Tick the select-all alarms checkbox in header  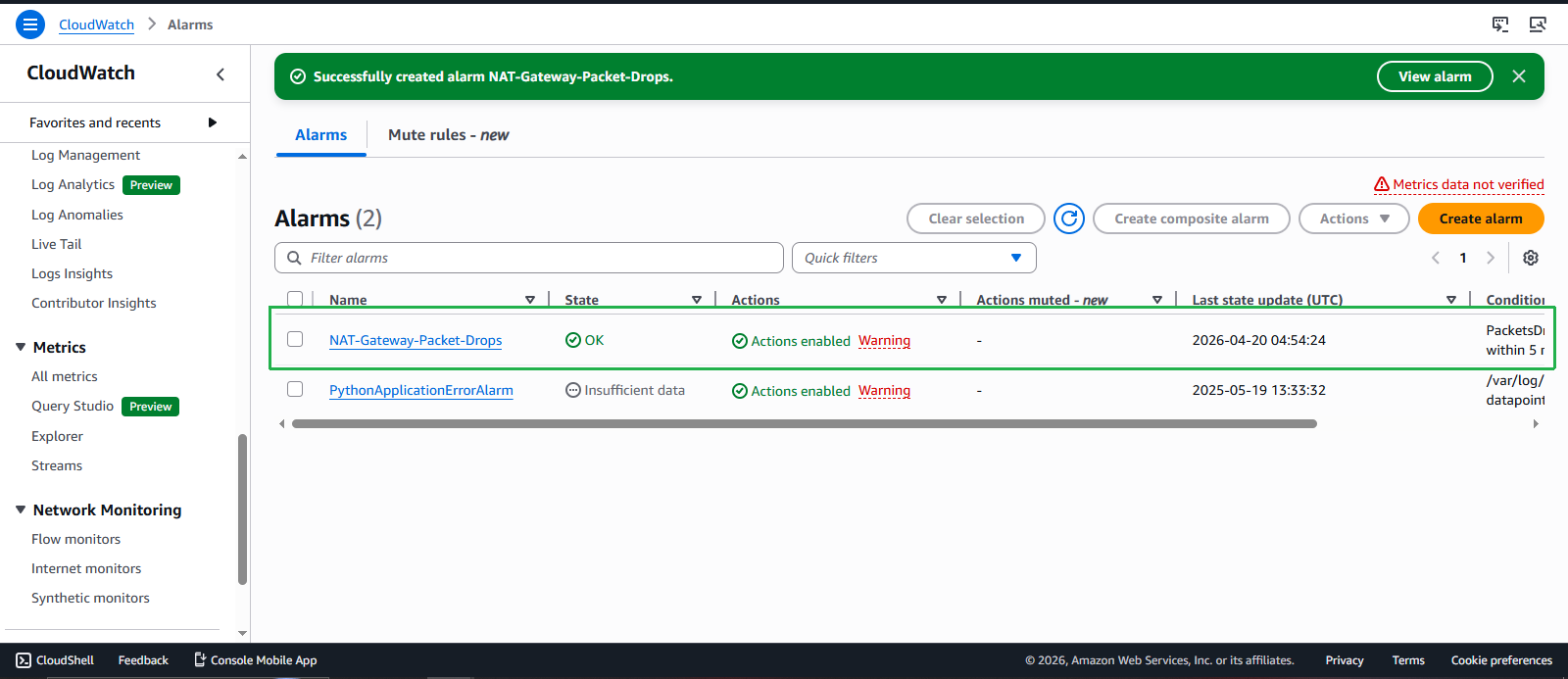tap(295, 299)
